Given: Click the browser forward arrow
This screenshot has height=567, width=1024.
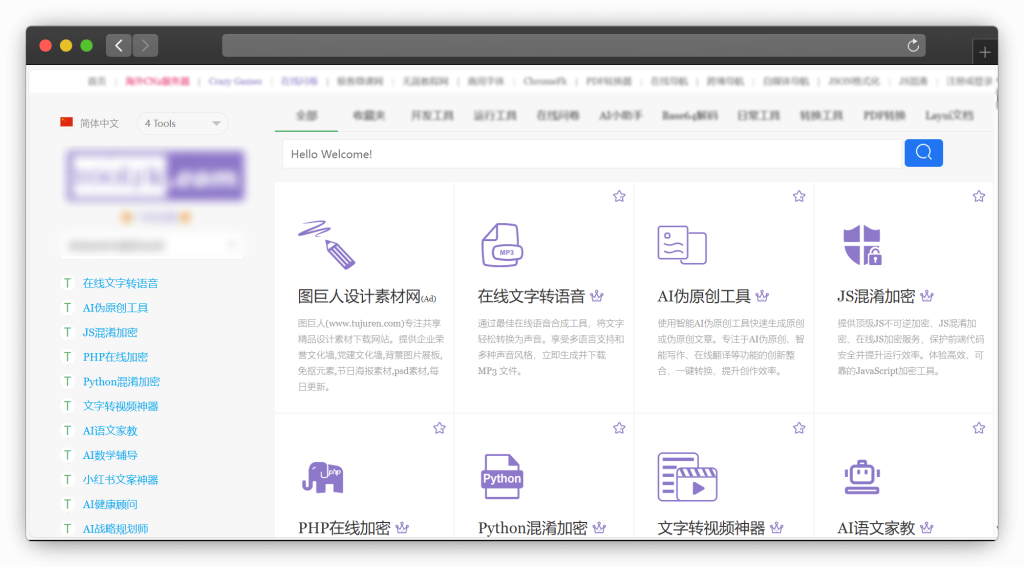Looking at the screenshot, I should [x=145, y=45].
